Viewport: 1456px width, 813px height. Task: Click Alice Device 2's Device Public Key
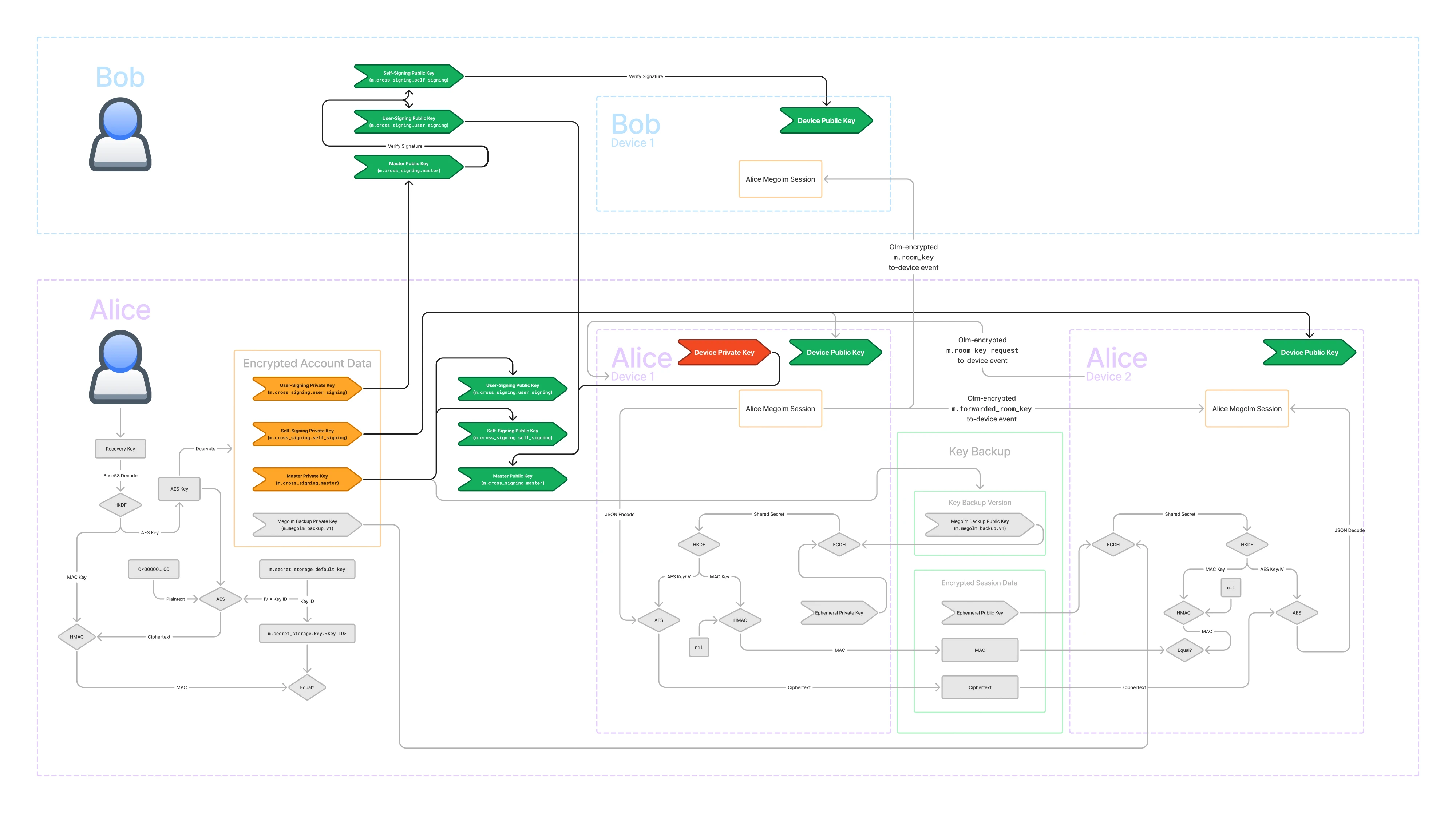click(x=1309, y=352)
